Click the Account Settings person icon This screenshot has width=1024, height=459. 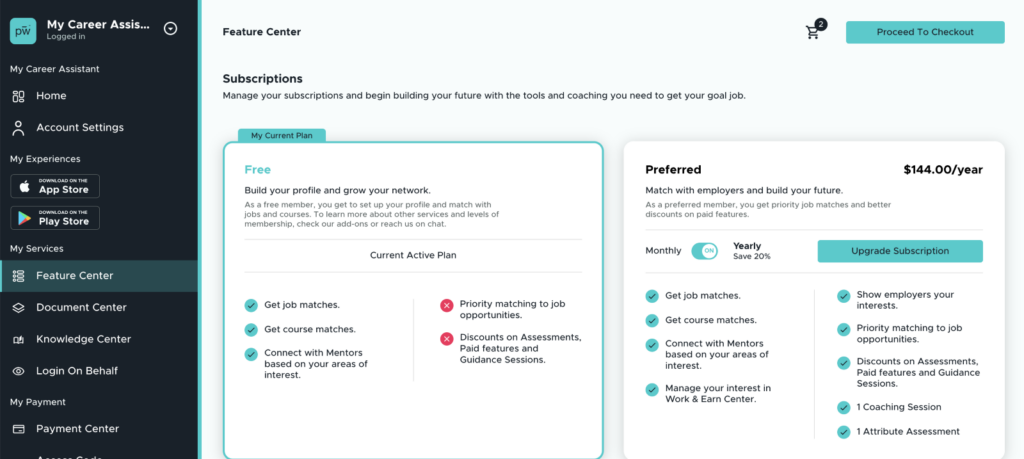coord(18,128)
